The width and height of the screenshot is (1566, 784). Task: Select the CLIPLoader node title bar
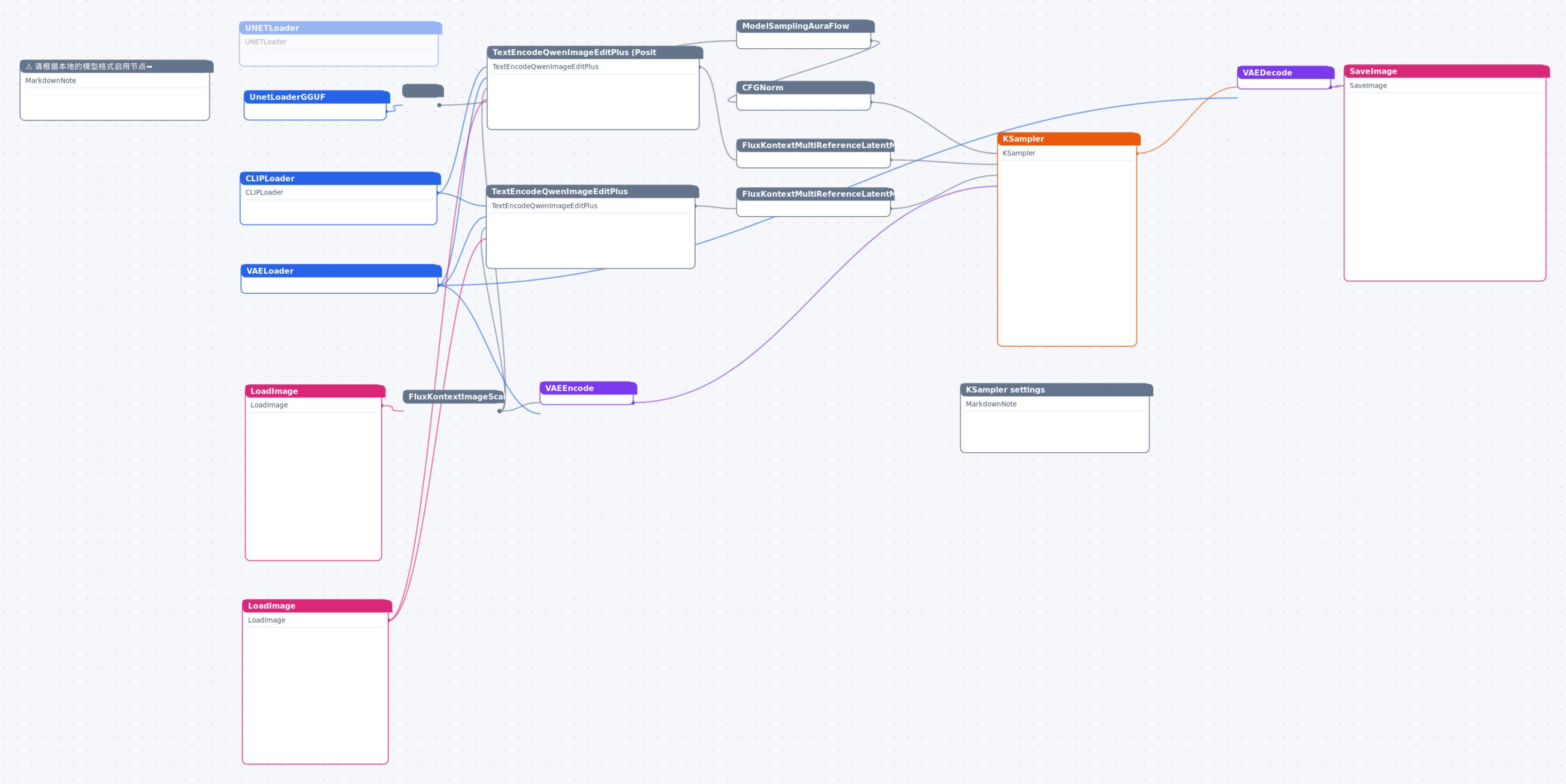[x=340, y=178]
